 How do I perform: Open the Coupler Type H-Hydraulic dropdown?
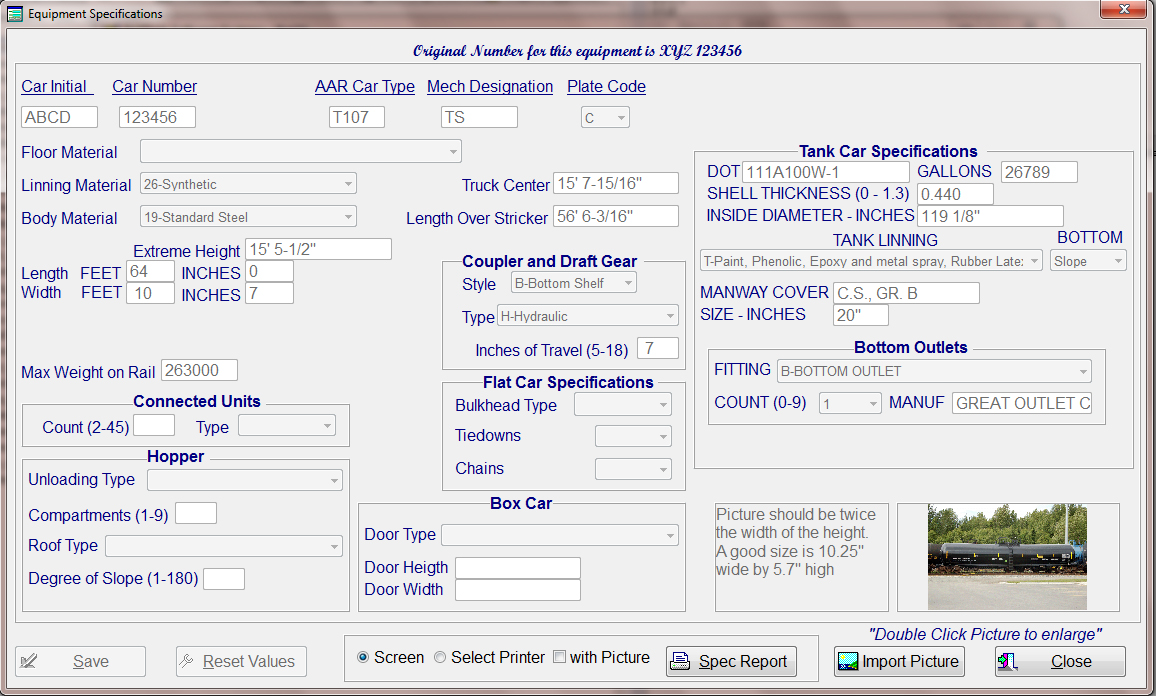tap(588, 316)
